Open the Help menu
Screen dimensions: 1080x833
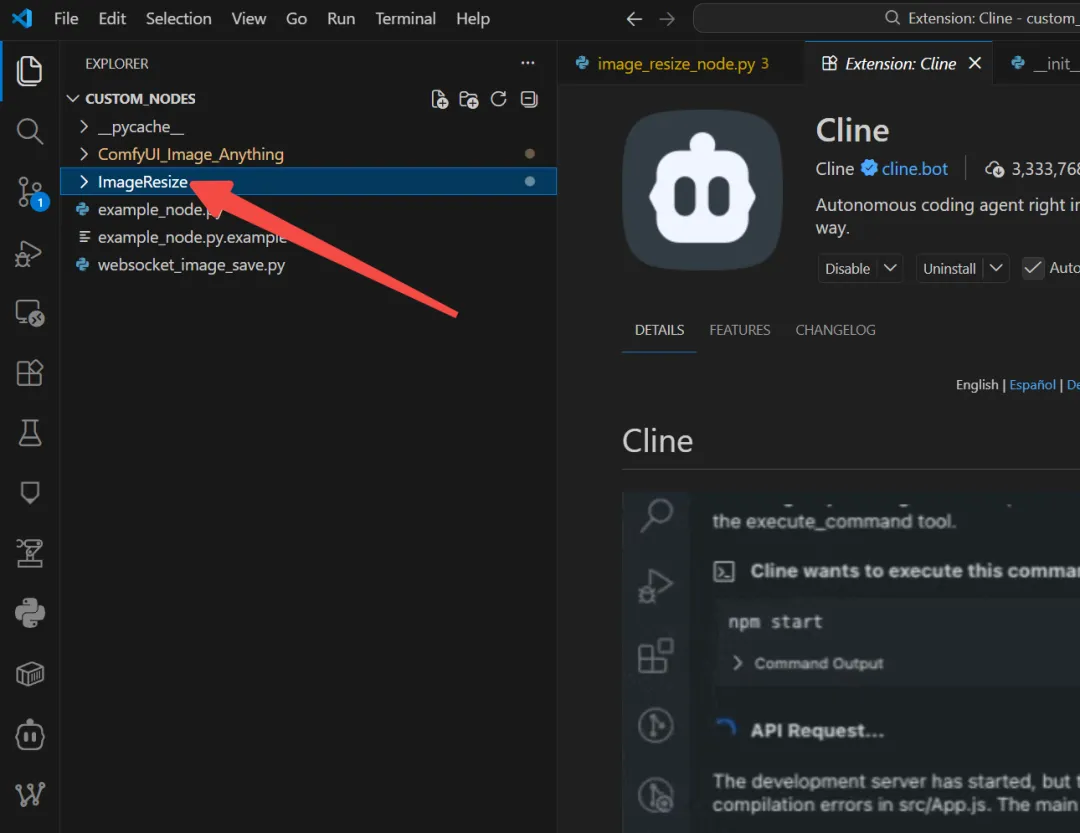(x=472, y=19)
